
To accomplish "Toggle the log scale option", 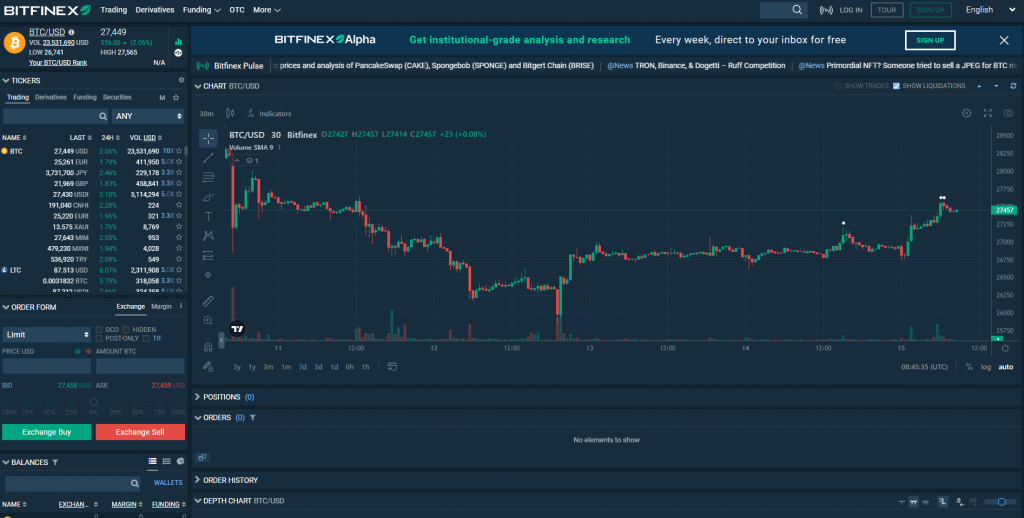I will 985,367.
